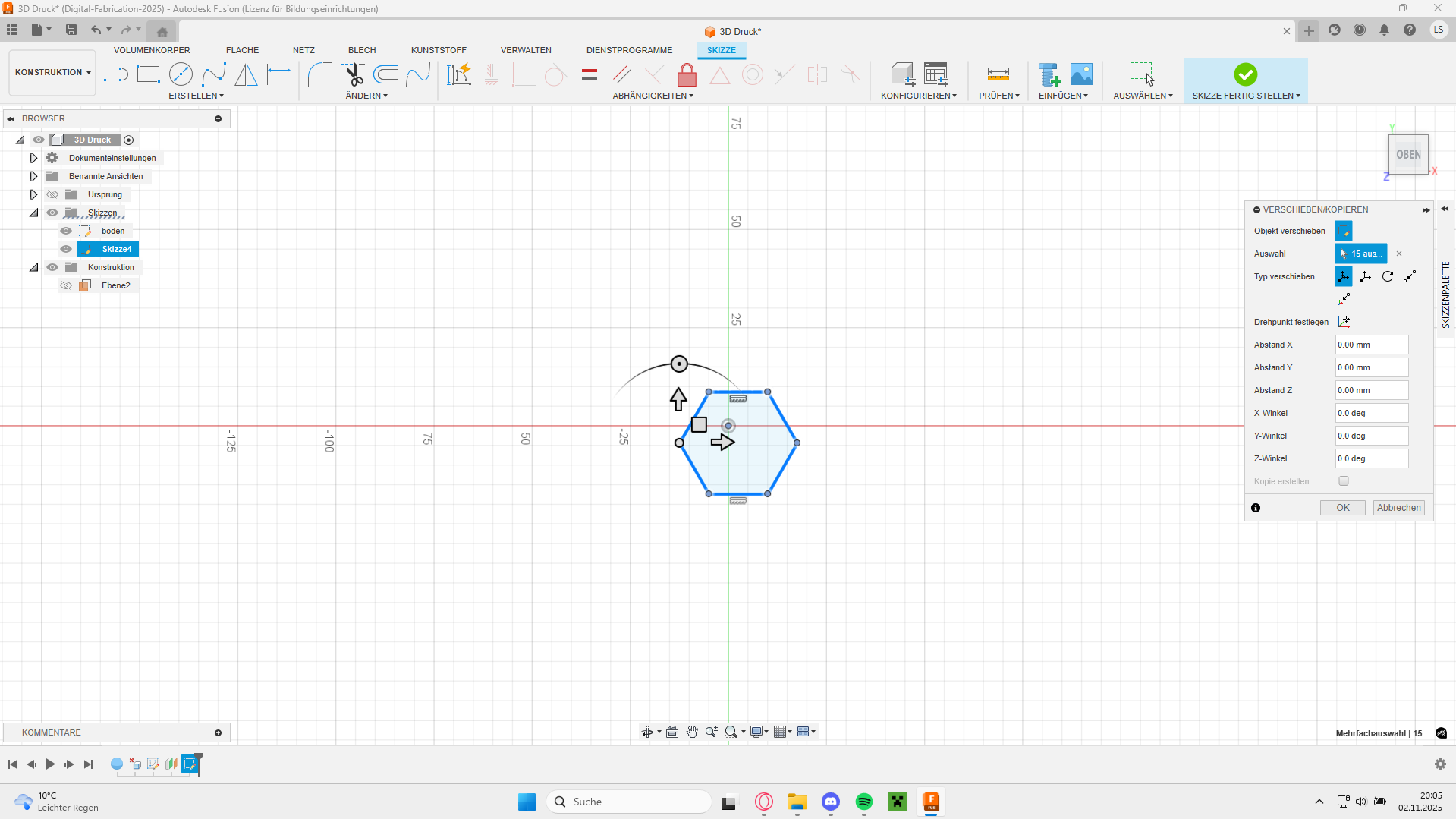Switch to the VOLUMENKÖRPER tab
The height and width of the screenshot is (819, 1456).
pos(152,50)
